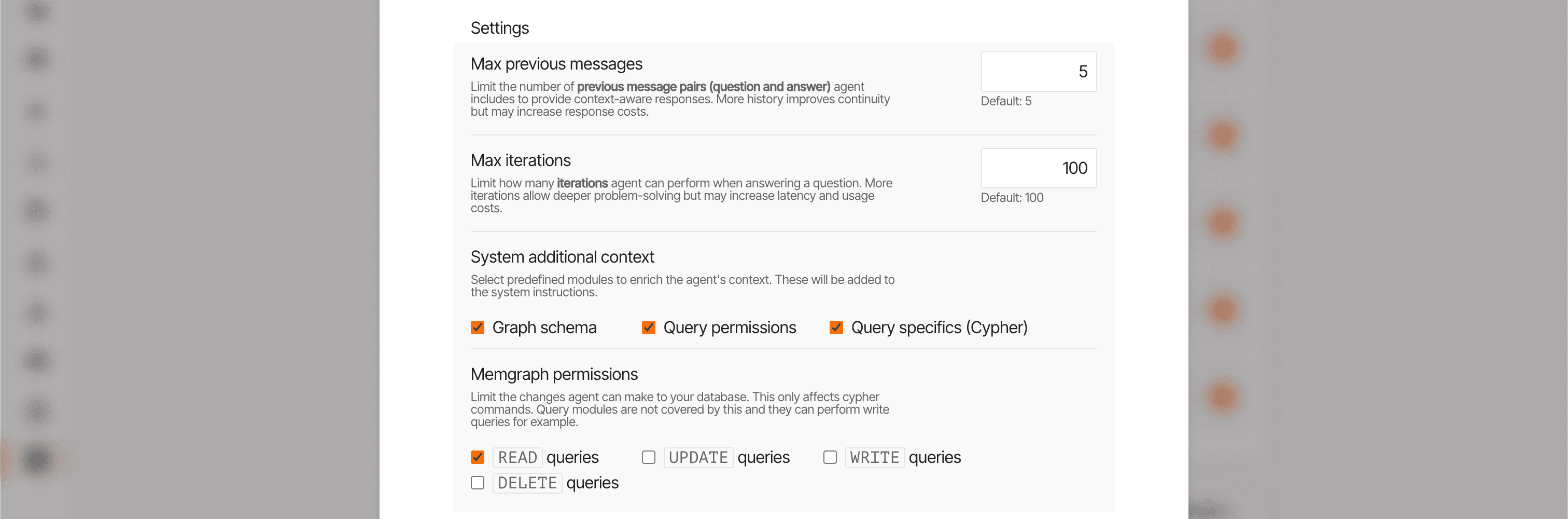The height and width of the screenshot is (519, 1568).
Task: Click the 'Settings' heading at the top
Action: [x=499, y=28]
